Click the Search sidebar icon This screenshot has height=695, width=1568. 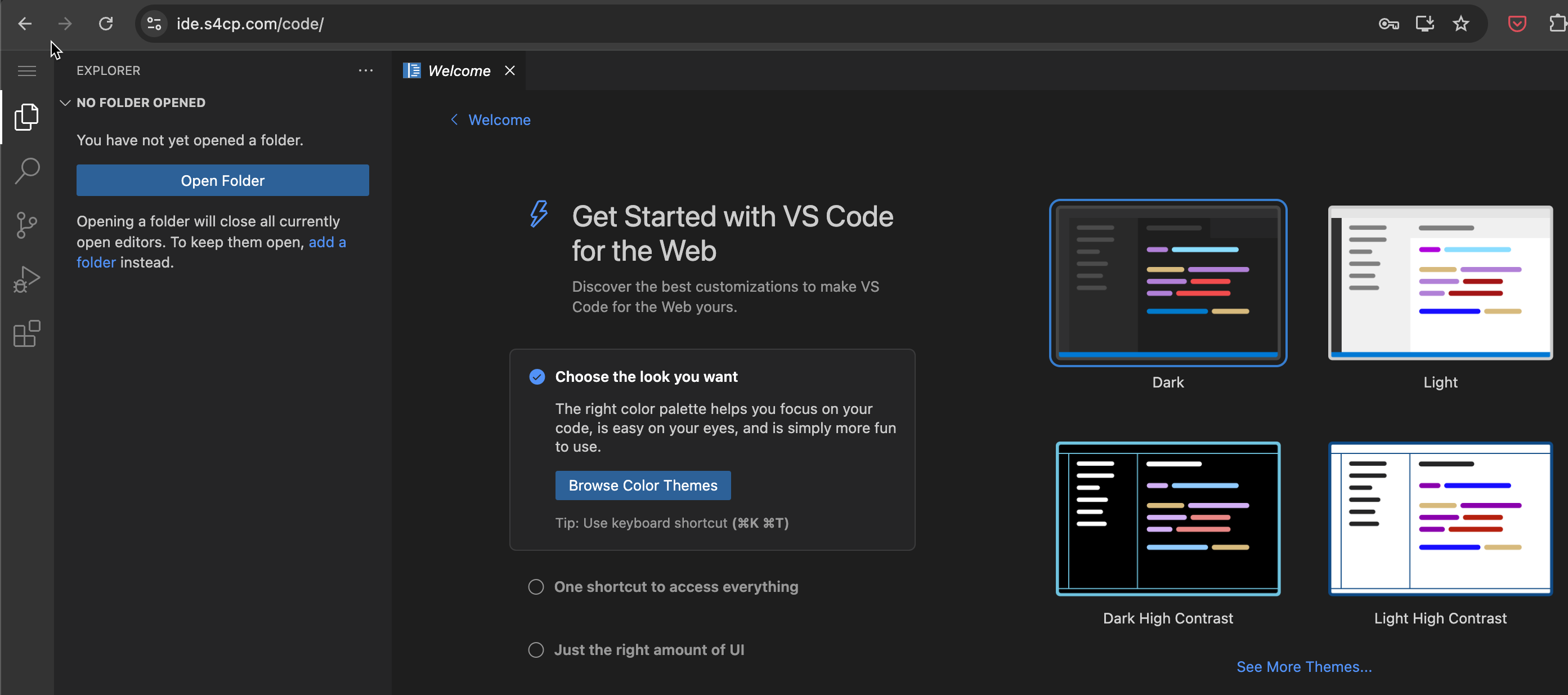(26, 170)
